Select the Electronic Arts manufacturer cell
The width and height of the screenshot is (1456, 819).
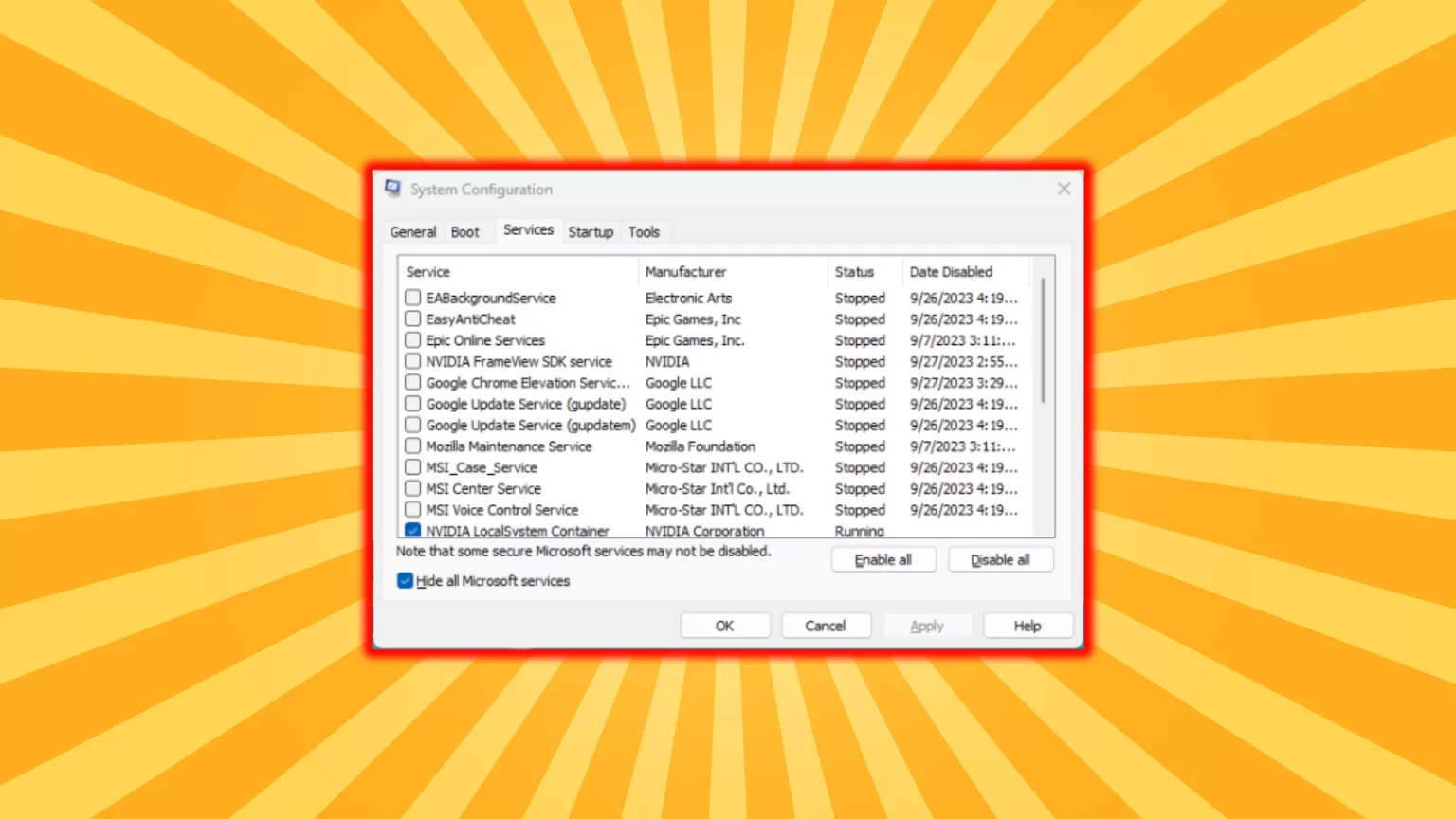[689, 298]
